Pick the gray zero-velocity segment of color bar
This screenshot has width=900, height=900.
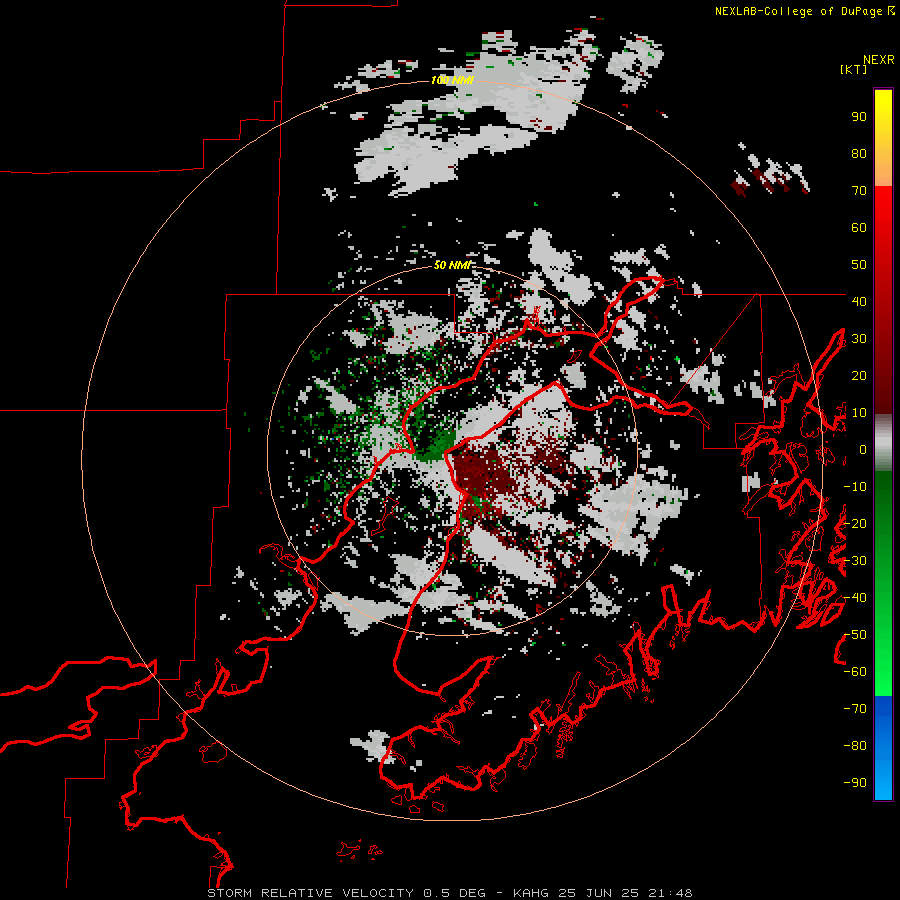point(883,443)
